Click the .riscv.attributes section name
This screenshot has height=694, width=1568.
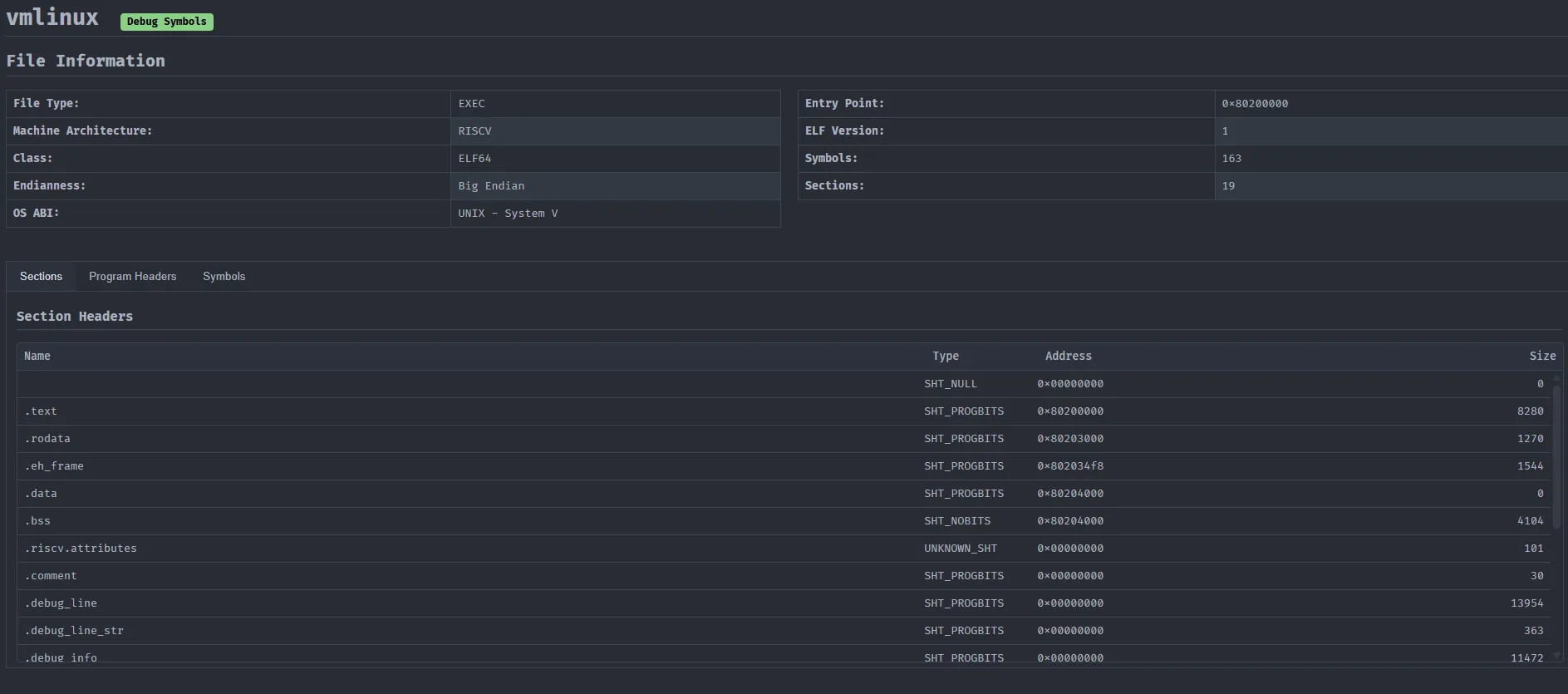click(81, 549)
